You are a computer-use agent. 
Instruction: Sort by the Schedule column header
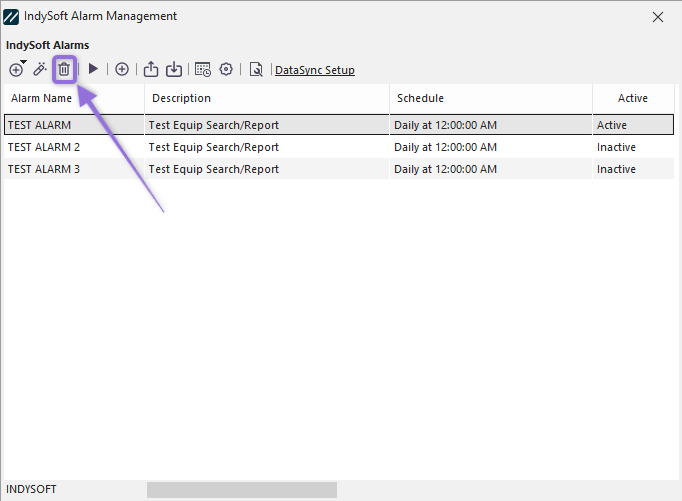pyautogui.click(x=420, y=98)
